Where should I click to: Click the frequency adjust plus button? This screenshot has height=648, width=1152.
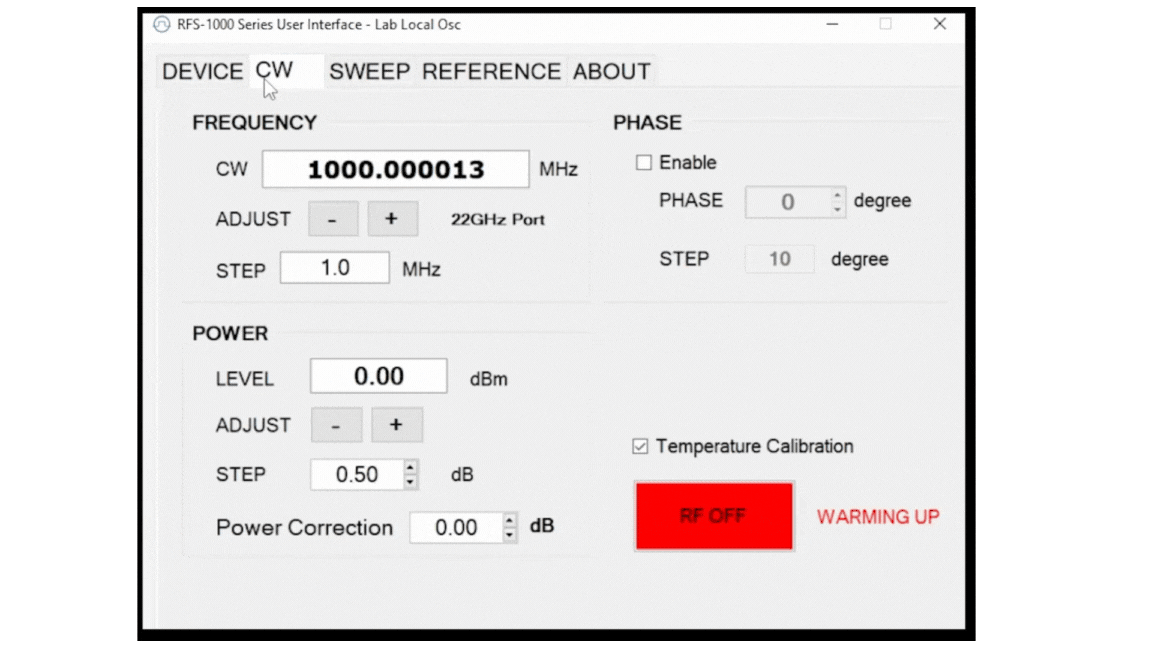392,219
